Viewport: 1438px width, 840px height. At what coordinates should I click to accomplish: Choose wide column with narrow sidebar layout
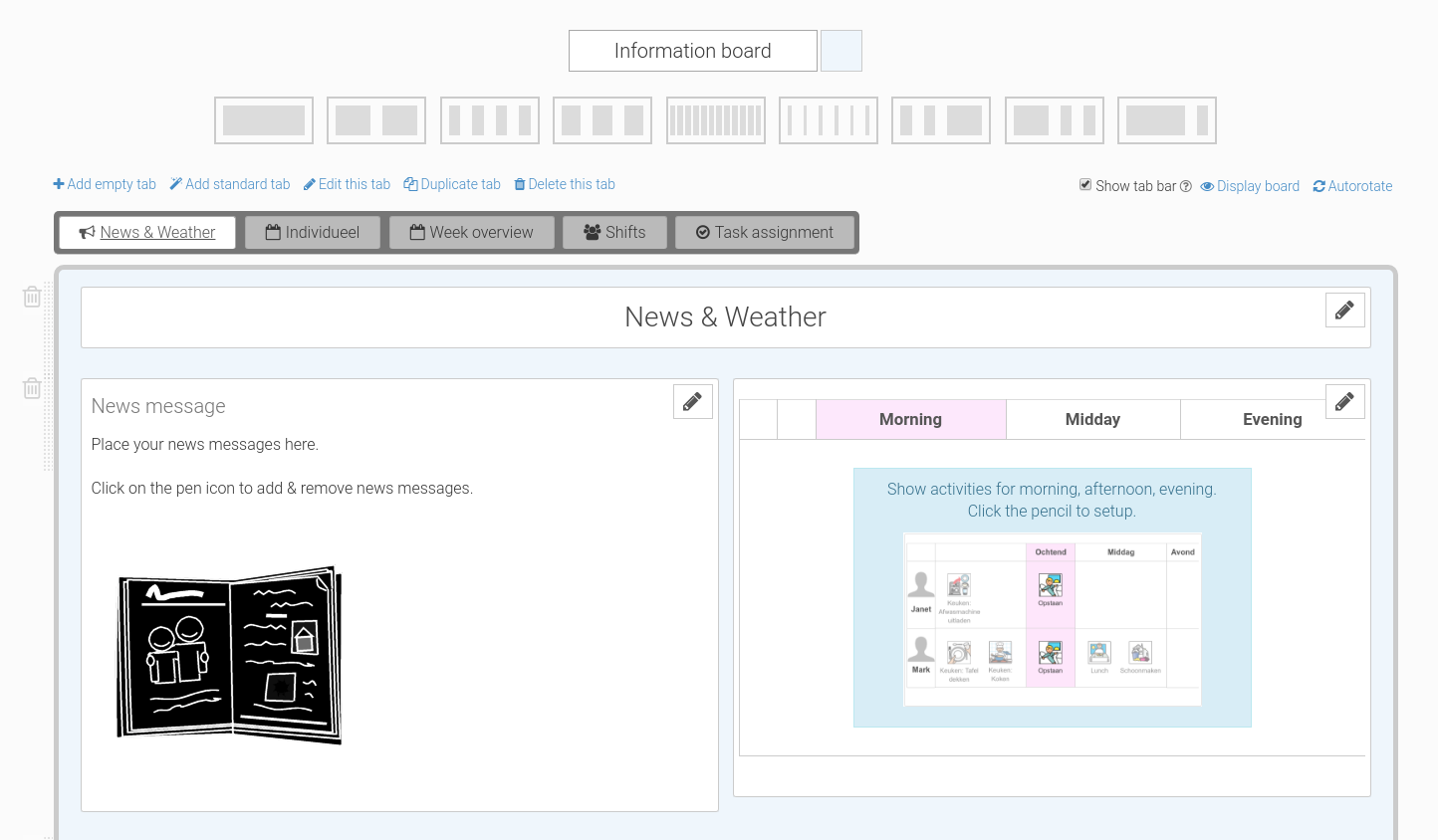[1167, 120]
